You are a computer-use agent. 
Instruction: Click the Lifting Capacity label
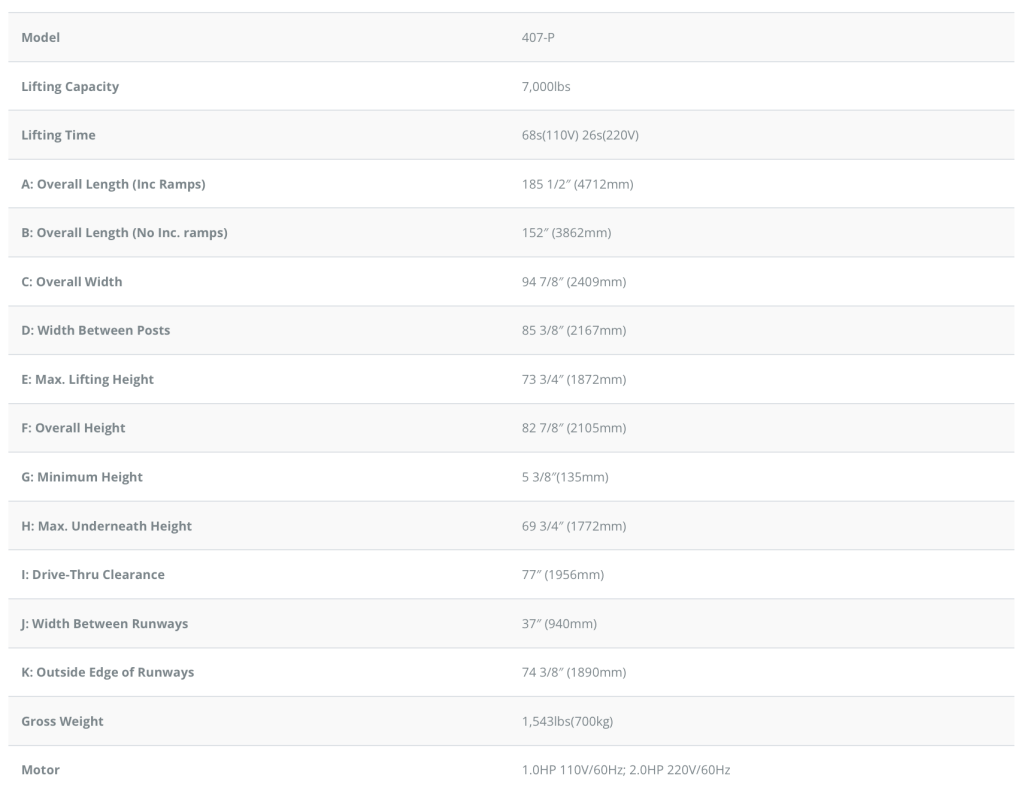(70, 87)
